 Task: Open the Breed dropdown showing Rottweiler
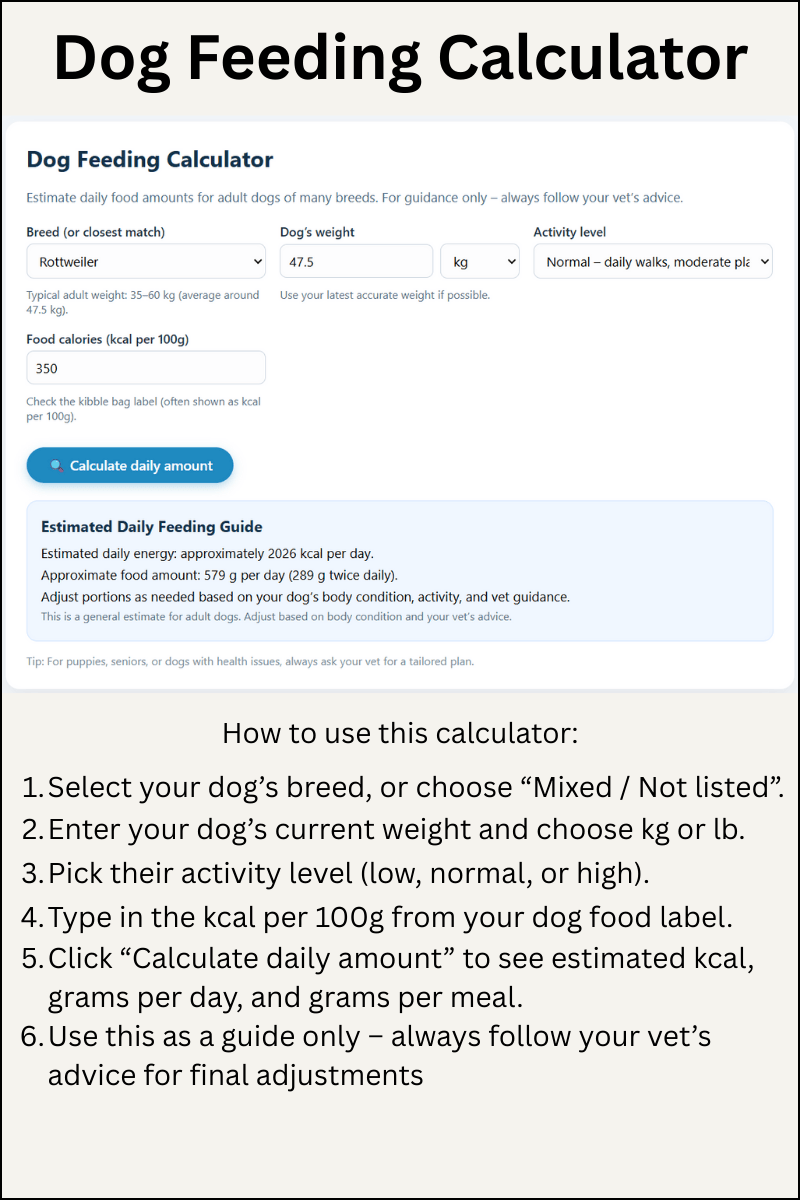point(146,262)
